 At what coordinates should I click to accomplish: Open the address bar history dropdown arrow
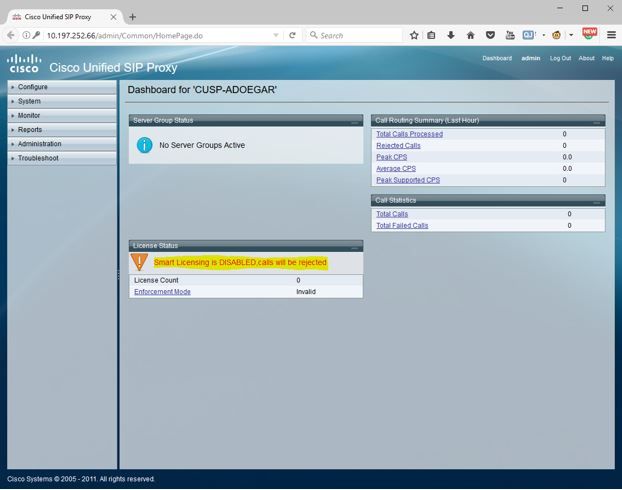276,35
